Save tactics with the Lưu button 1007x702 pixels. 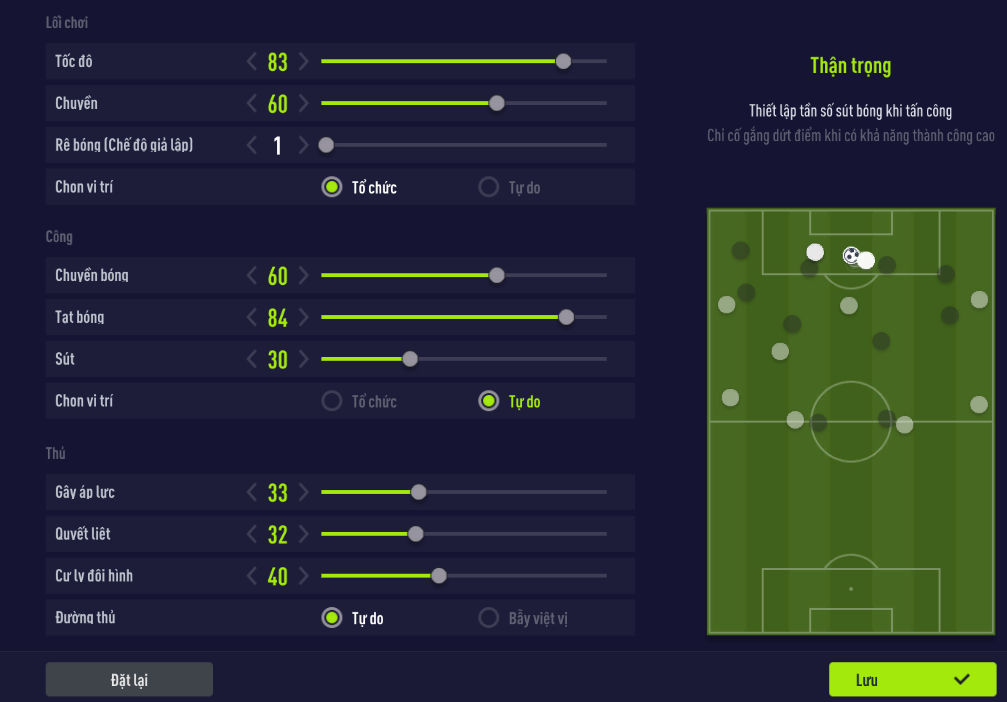coord(912,679)
